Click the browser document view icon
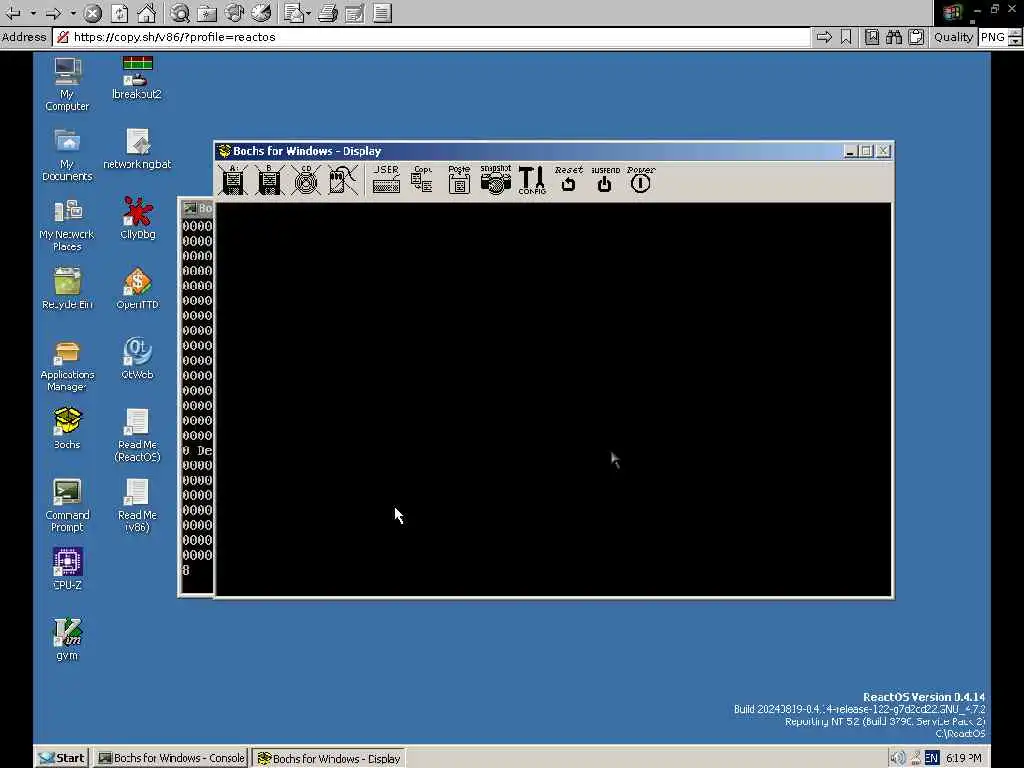1024x768 pixels. (383, 13)
